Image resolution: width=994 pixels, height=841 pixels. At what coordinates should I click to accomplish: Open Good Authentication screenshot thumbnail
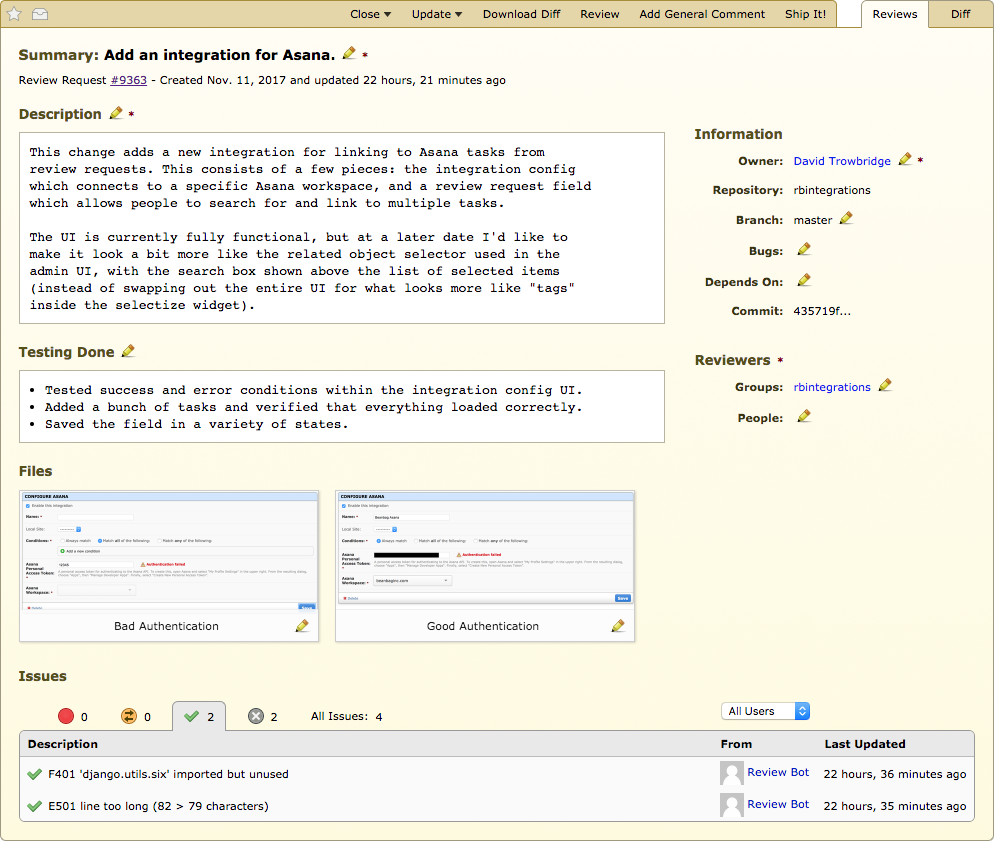coord(485,549)
